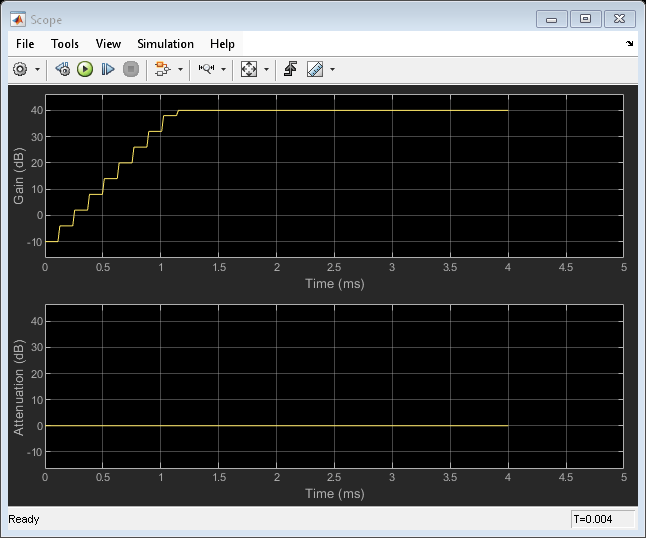This screenshot has height=538, width=646.
Task: Run the simulation with the green play button
Action: [x=85, y=69]
